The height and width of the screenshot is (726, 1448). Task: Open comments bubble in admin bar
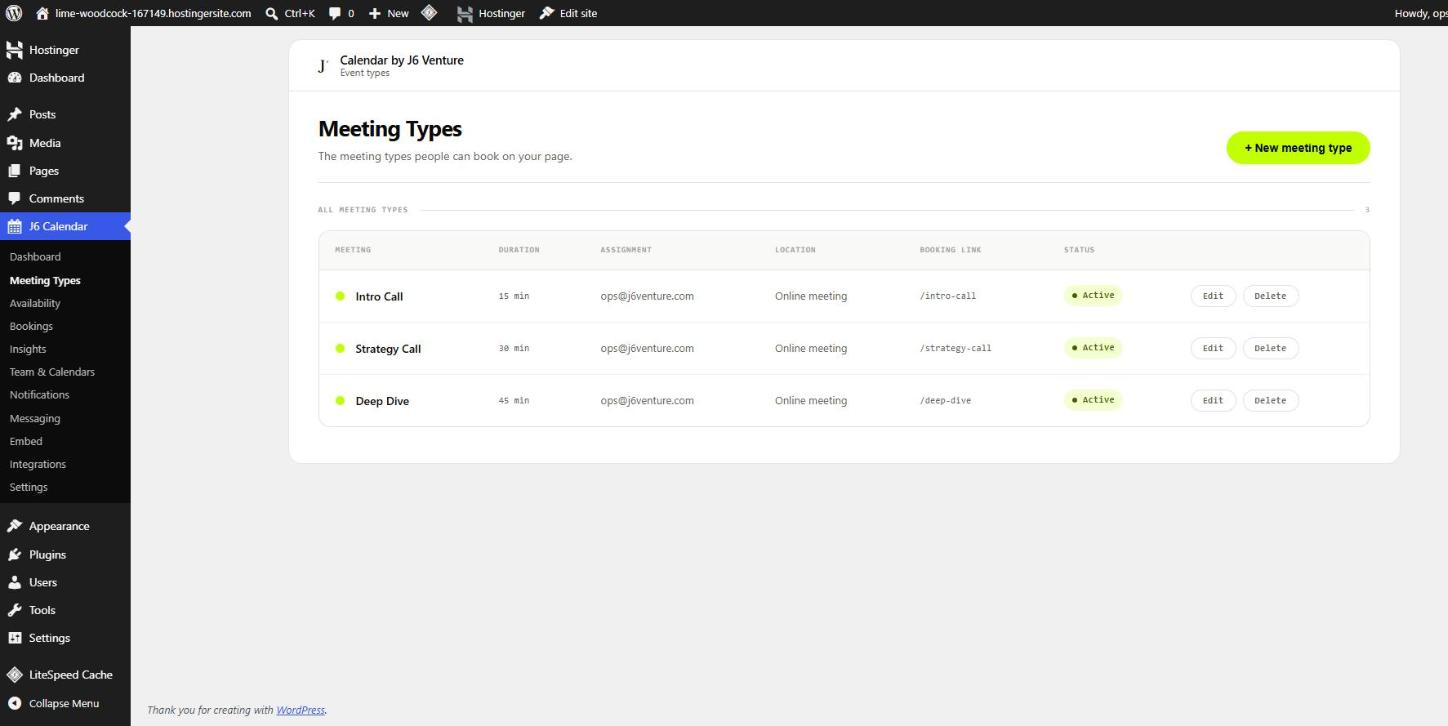point(342,13)
